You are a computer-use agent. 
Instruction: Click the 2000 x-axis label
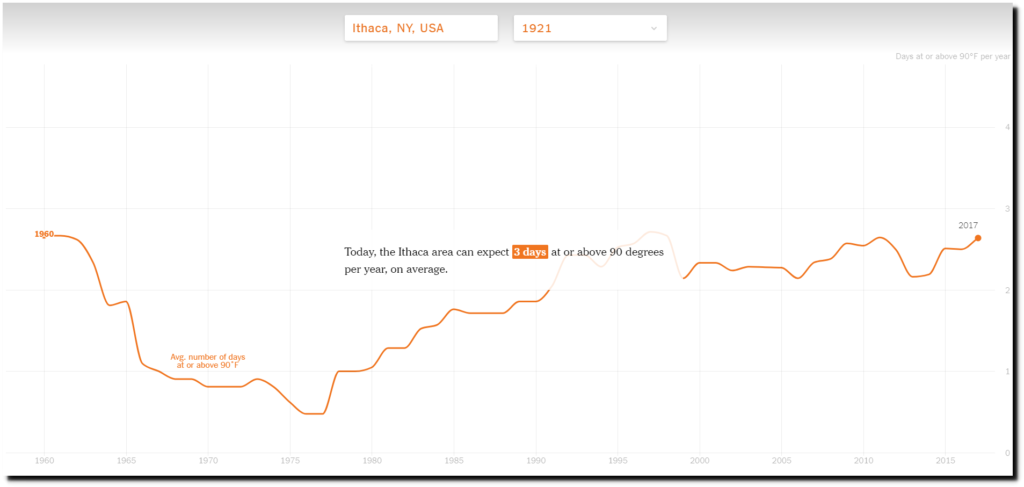tap(699, 461)
